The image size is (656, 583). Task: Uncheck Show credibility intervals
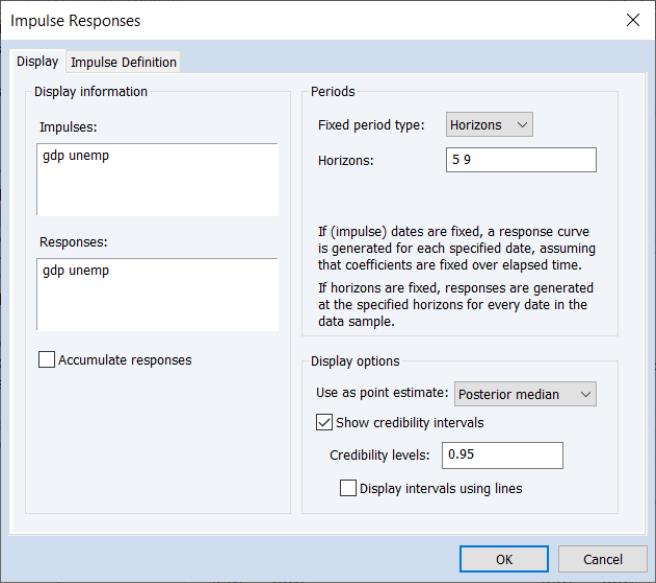click(x=324, y=423)
